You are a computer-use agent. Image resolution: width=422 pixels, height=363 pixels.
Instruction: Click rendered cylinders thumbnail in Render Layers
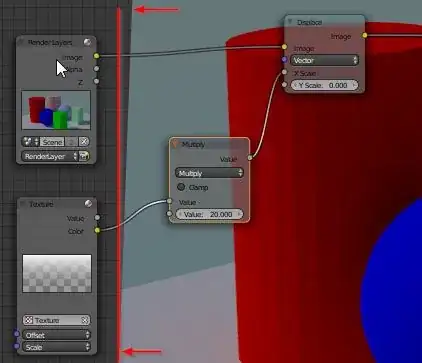[56, 110]
